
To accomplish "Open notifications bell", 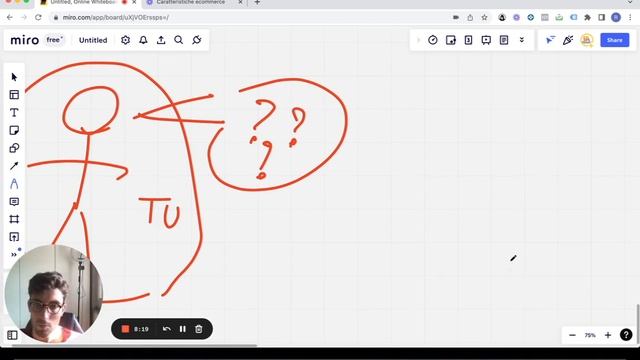I will tap(143, 40).
